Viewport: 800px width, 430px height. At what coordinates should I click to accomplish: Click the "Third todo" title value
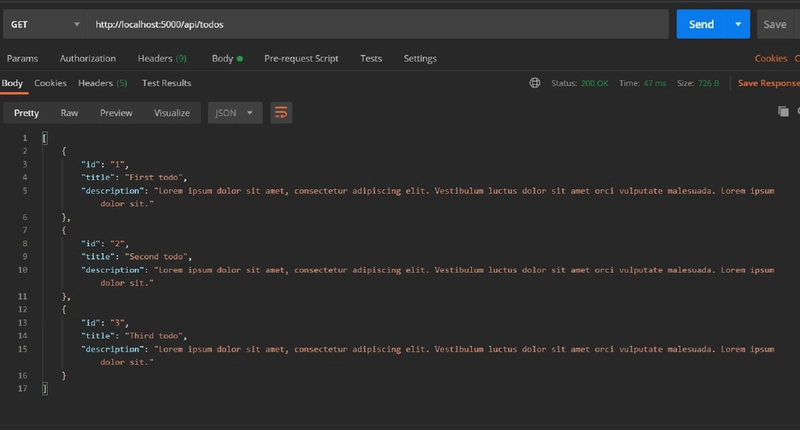(x=156, y=336)
